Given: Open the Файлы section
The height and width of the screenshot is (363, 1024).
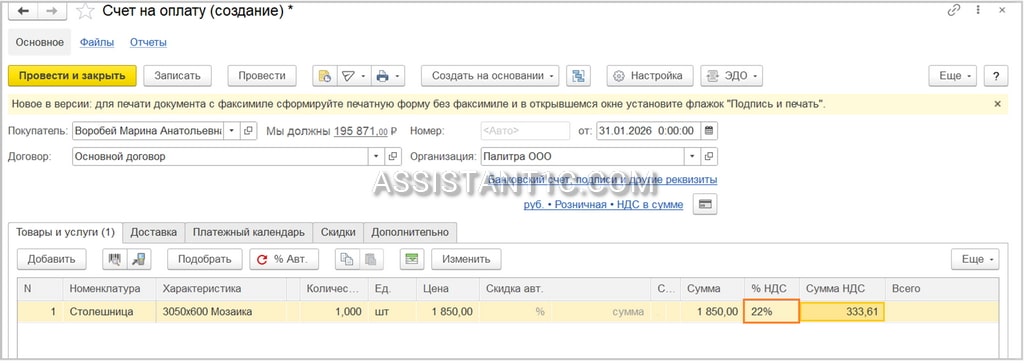Looking at the screenshot, I should [x=97, y=42].
